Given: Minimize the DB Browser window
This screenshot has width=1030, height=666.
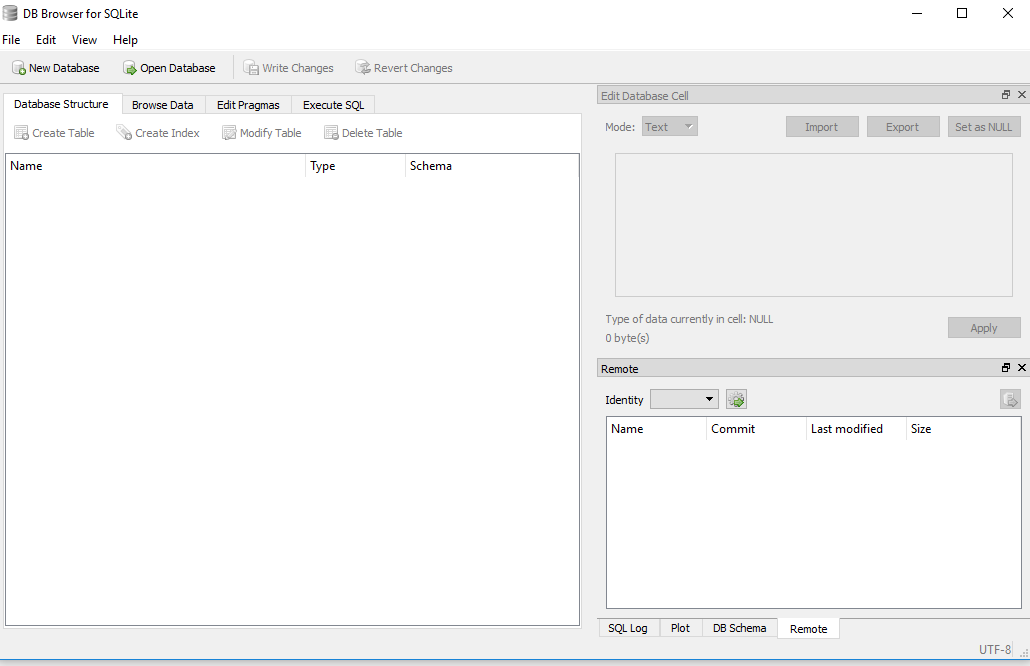Looking at the screenshot, I should (917, 13).
